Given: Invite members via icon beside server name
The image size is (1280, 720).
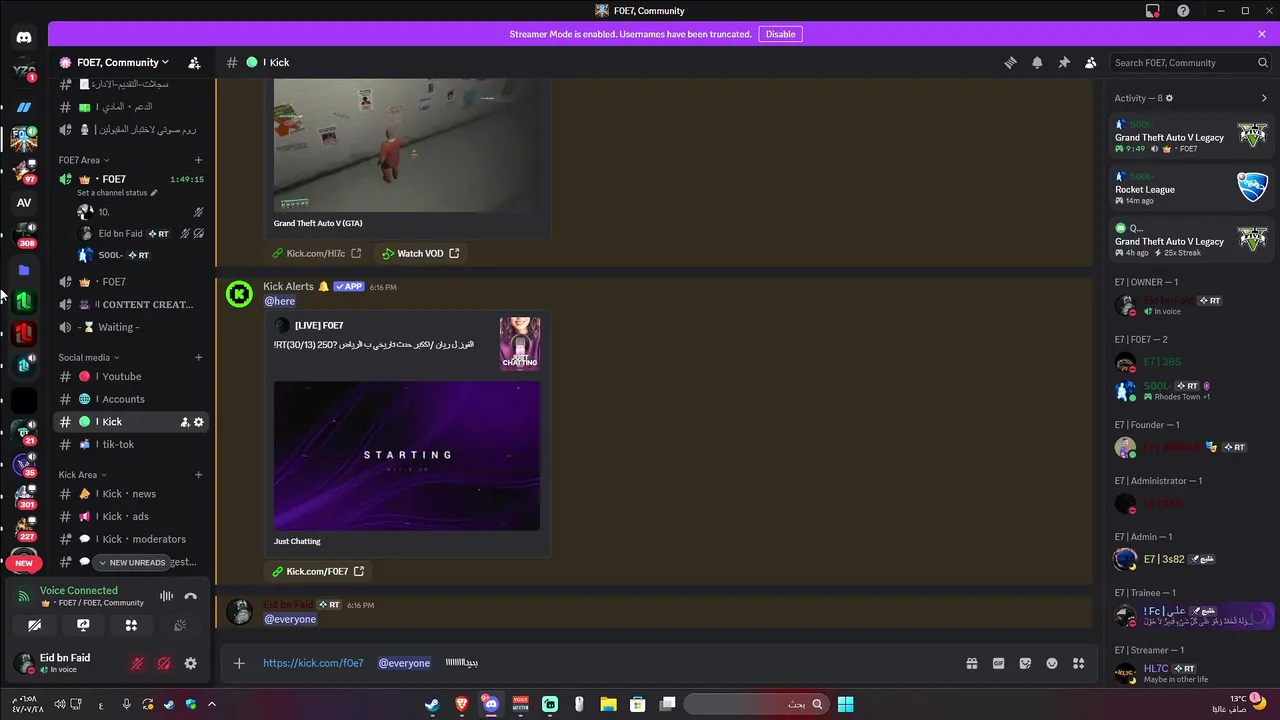Looking at the screenshot, I should [x=194, y=62].
